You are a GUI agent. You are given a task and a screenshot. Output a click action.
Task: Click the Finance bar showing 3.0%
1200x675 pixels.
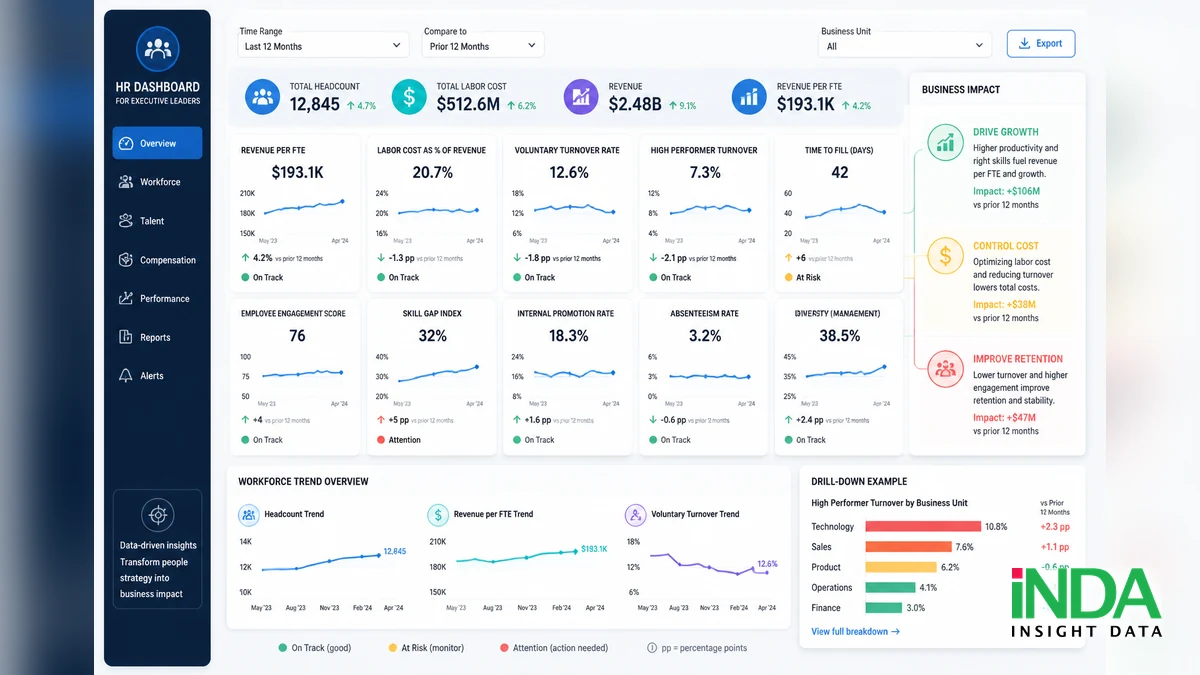click(x=883, y=608)
